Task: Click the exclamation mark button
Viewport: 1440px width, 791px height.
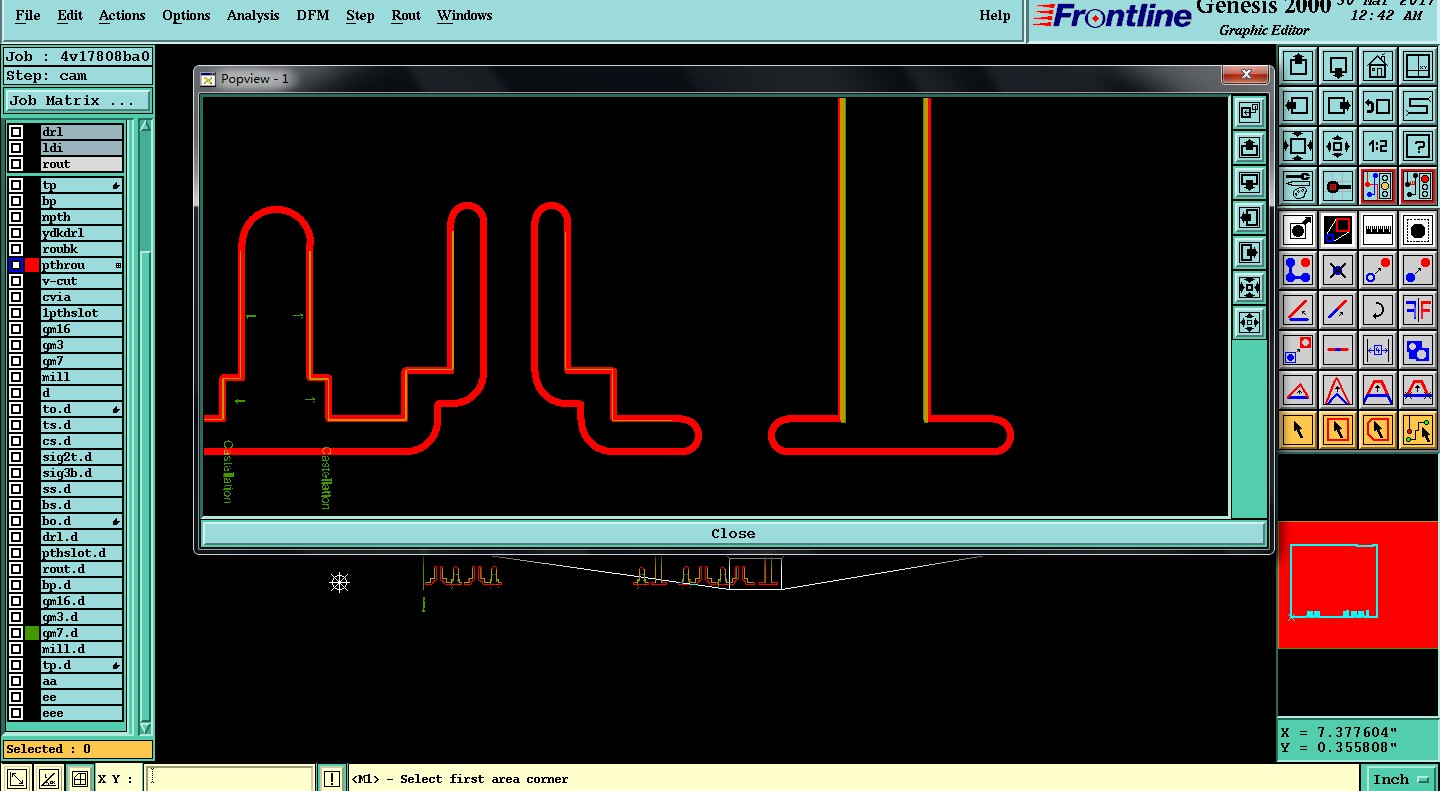Action: point(332,778)
